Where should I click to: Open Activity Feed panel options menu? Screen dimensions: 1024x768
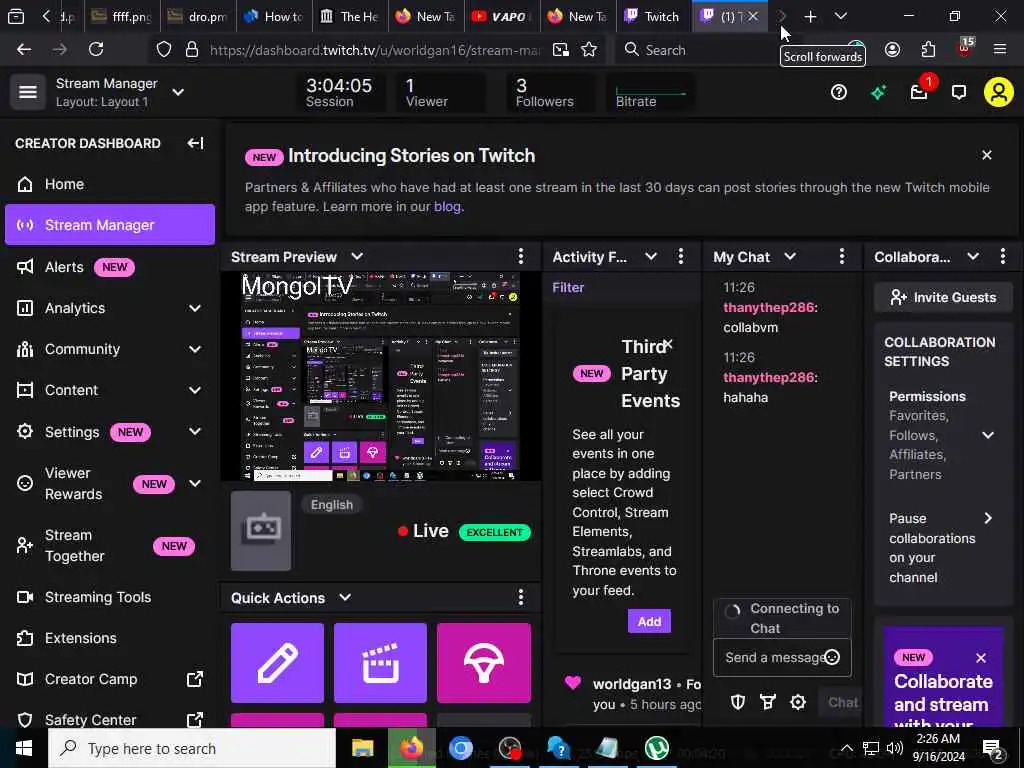click(680, 257)
